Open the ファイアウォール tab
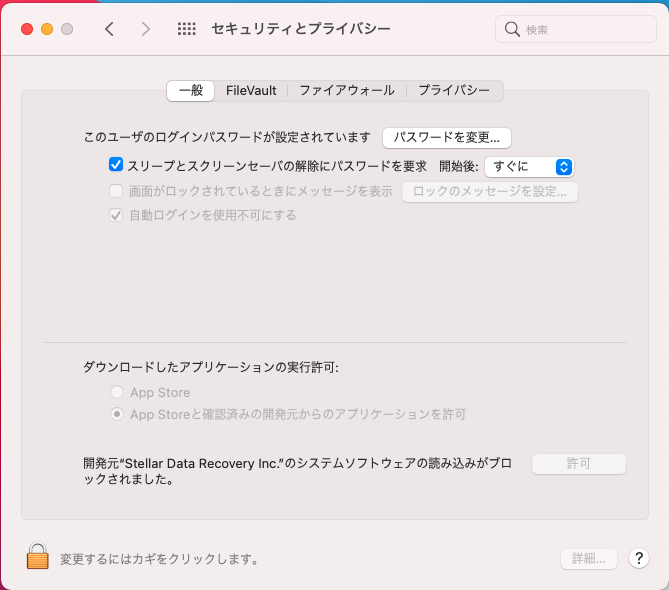The height and width of the screenshot is (590, 669). point(346,90)
